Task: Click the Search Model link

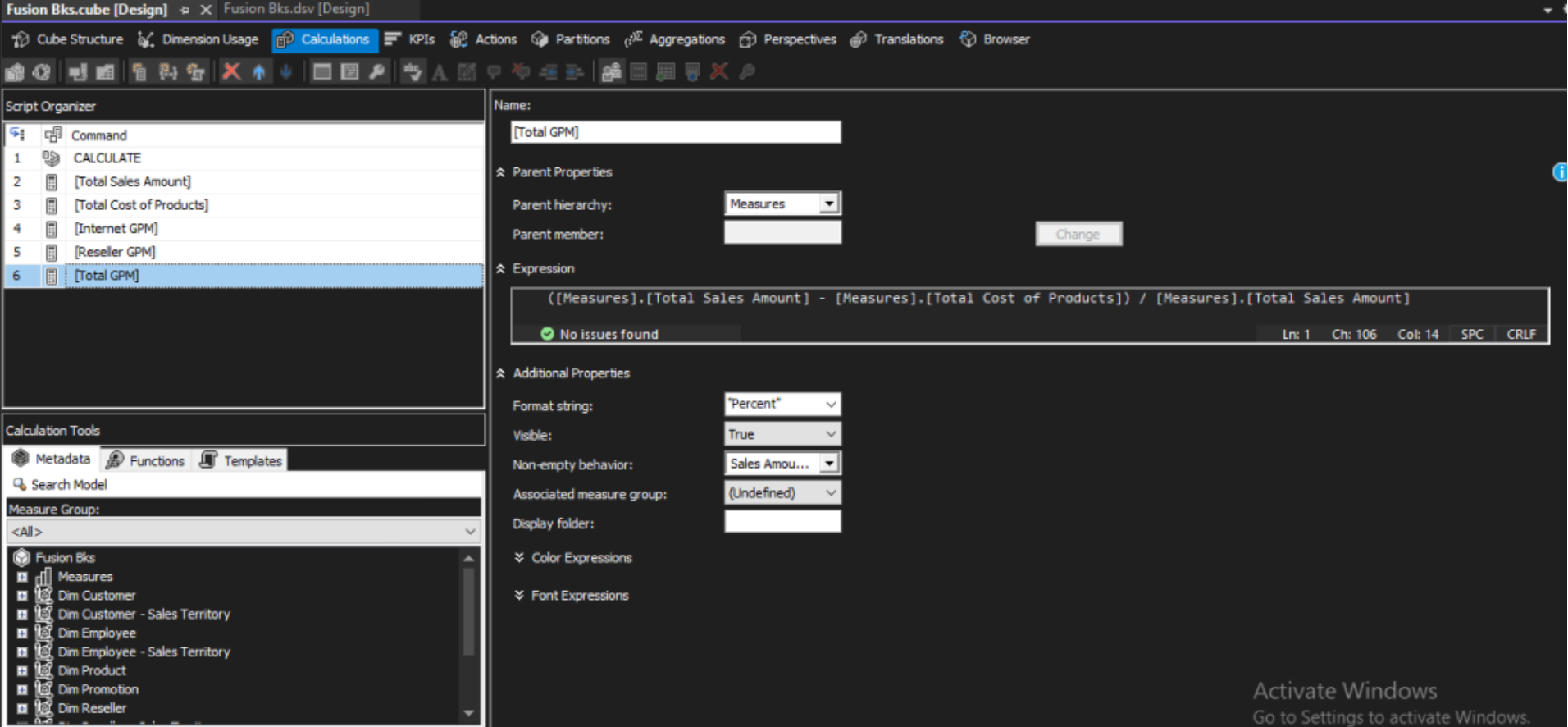Action: coord(69,485)
